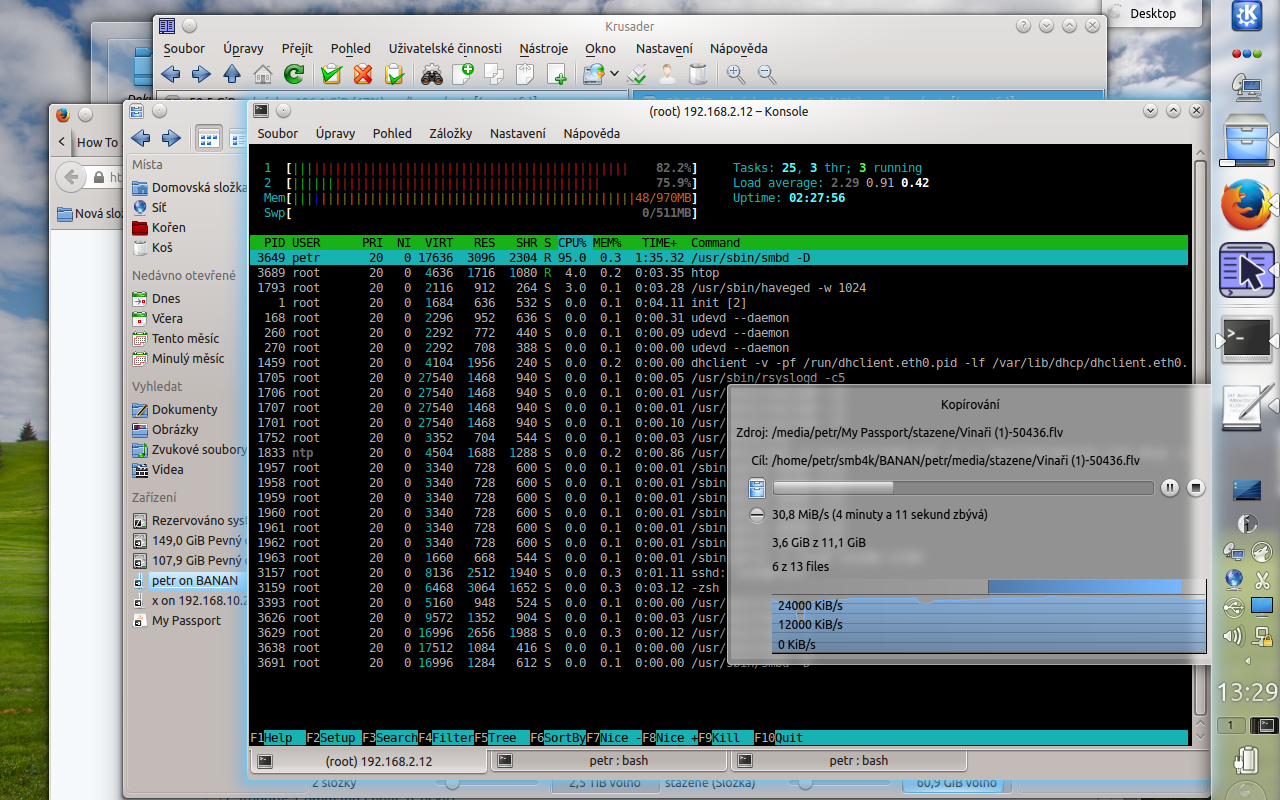This screenshot has width=1280, height=800.
Task: Click the copy progress bar
Action: tap(963, 488)
